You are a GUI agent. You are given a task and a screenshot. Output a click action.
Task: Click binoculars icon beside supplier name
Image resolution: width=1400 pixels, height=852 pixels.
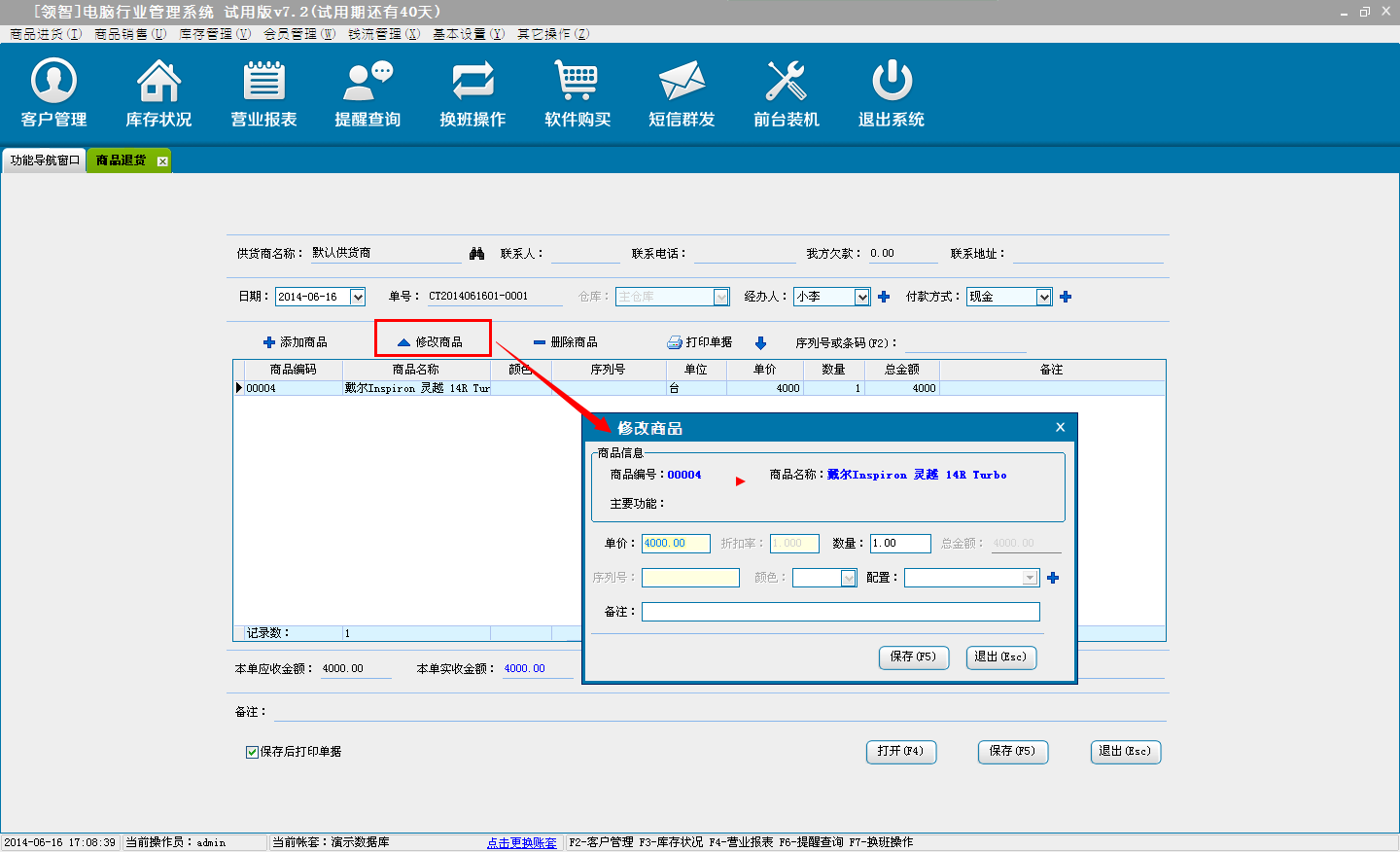point(476,254)
